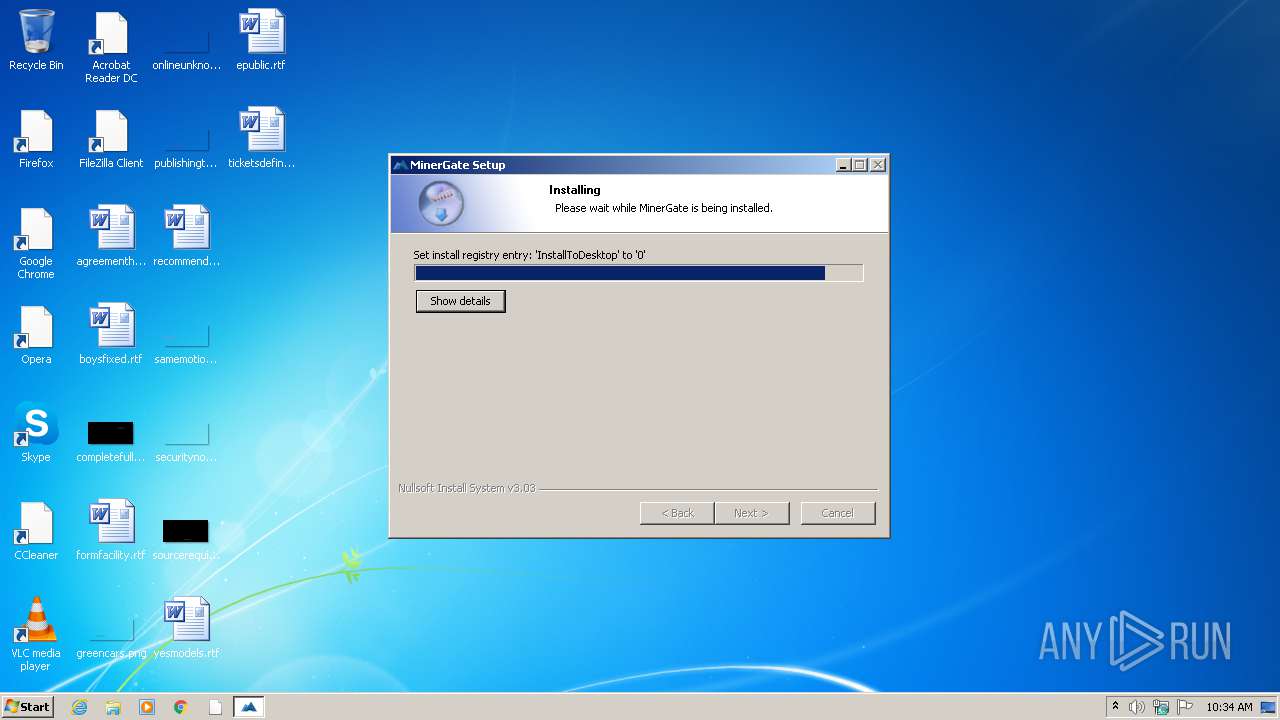Image resolution: width=1280 pixels, height=720 pixels.
Task: Open the Action Center flag icon
Action: [x=1185, y=707]
